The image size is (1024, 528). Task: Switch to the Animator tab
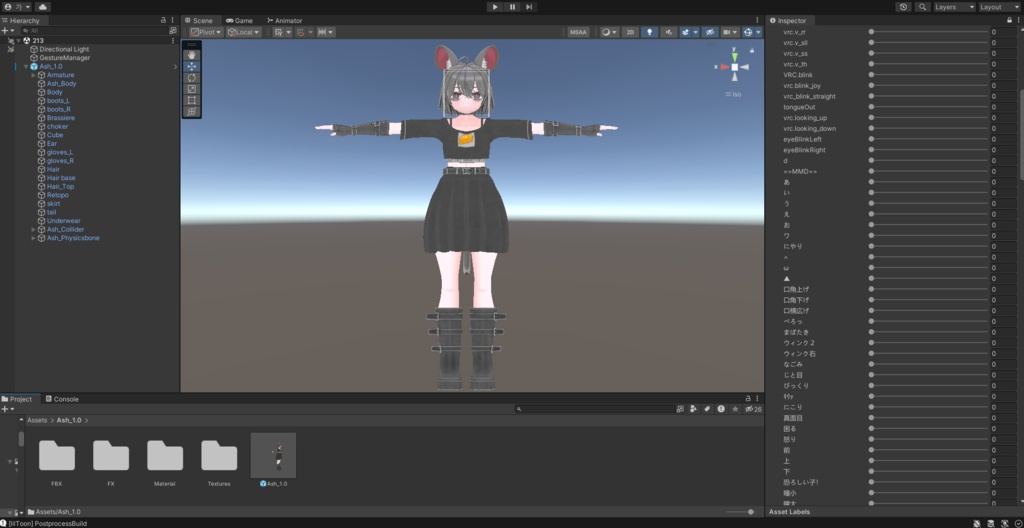(x=283, y=20)
